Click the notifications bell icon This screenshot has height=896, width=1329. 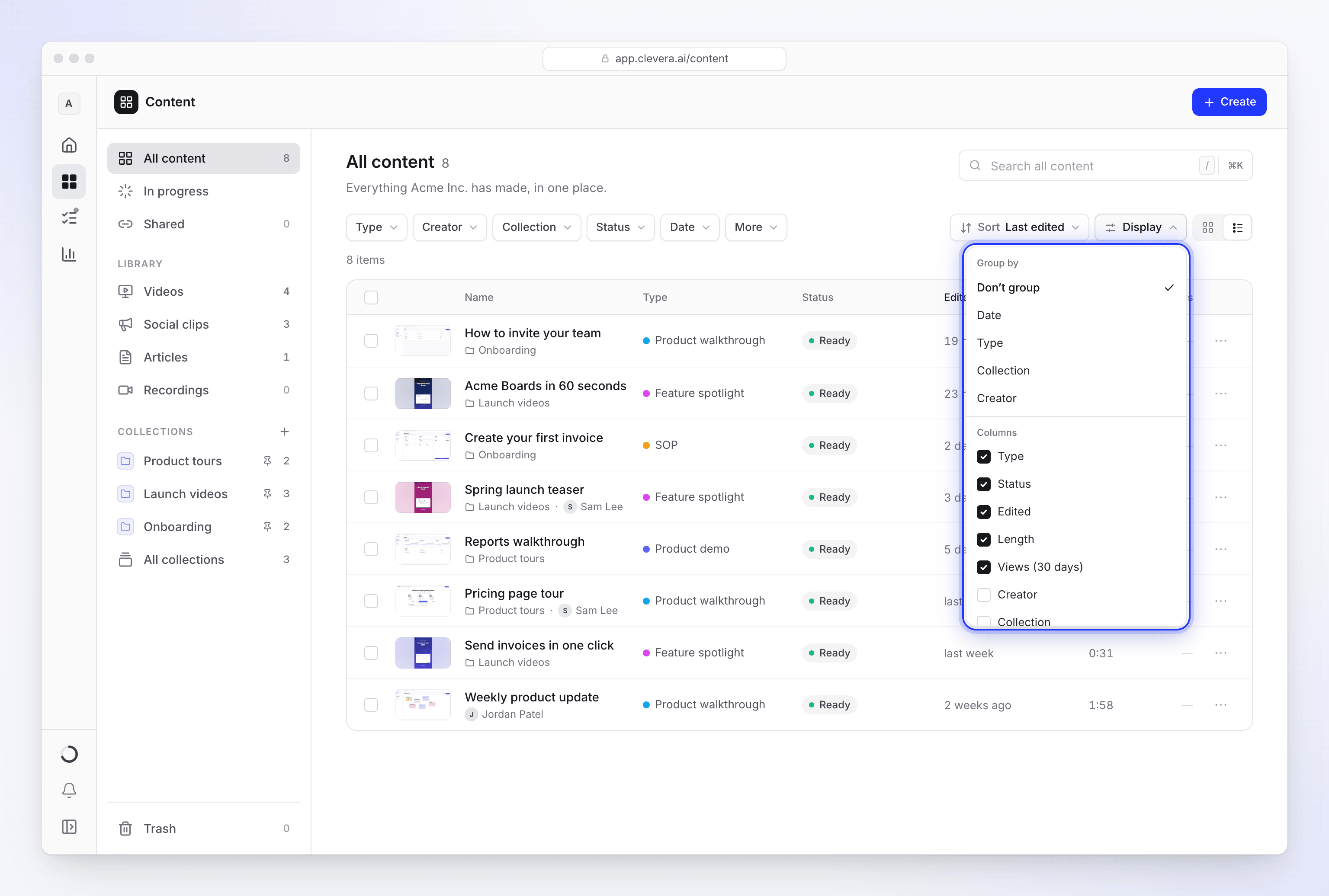(69, 790)
